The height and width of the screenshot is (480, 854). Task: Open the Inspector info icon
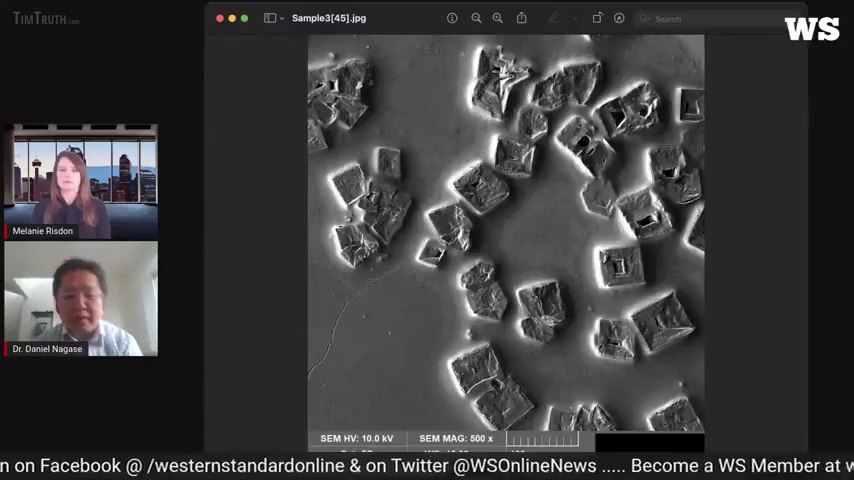(452, 18)
